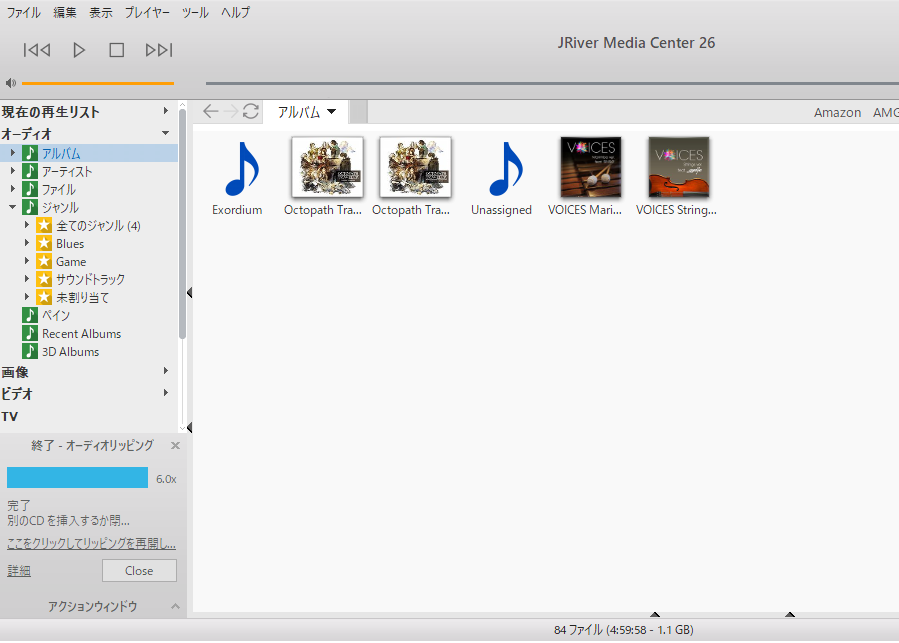The height and width of the screenshot is (643, 899).
Task: Expand the Game genre node
Action: [26, 261]
